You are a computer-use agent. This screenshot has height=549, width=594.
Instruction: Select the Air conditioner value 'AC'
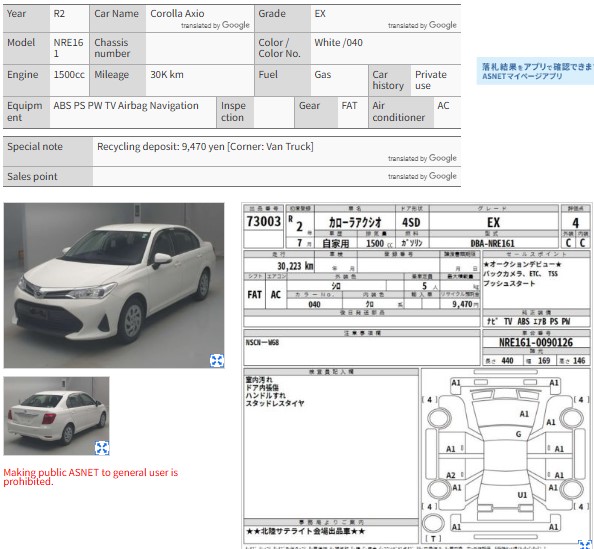pos(443,105)
